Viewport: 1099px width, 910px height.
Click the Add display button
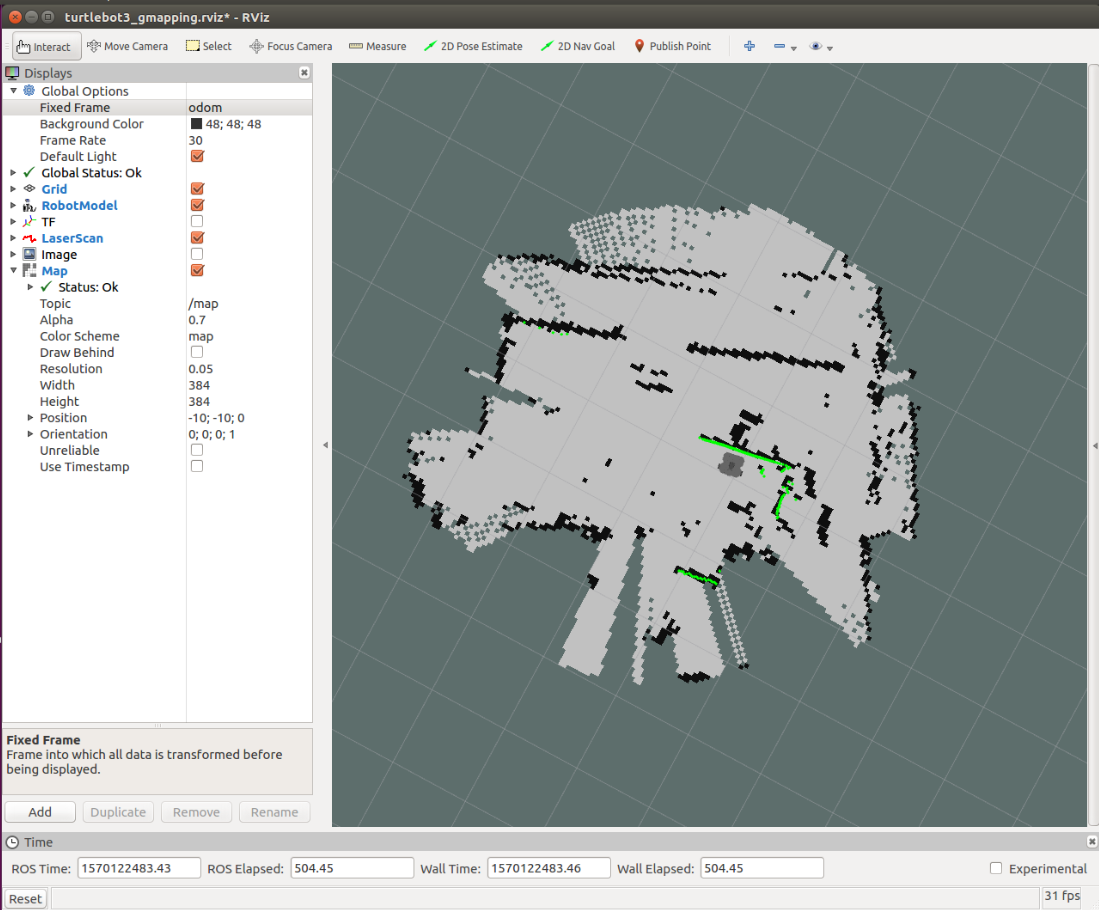click(40, 812)
